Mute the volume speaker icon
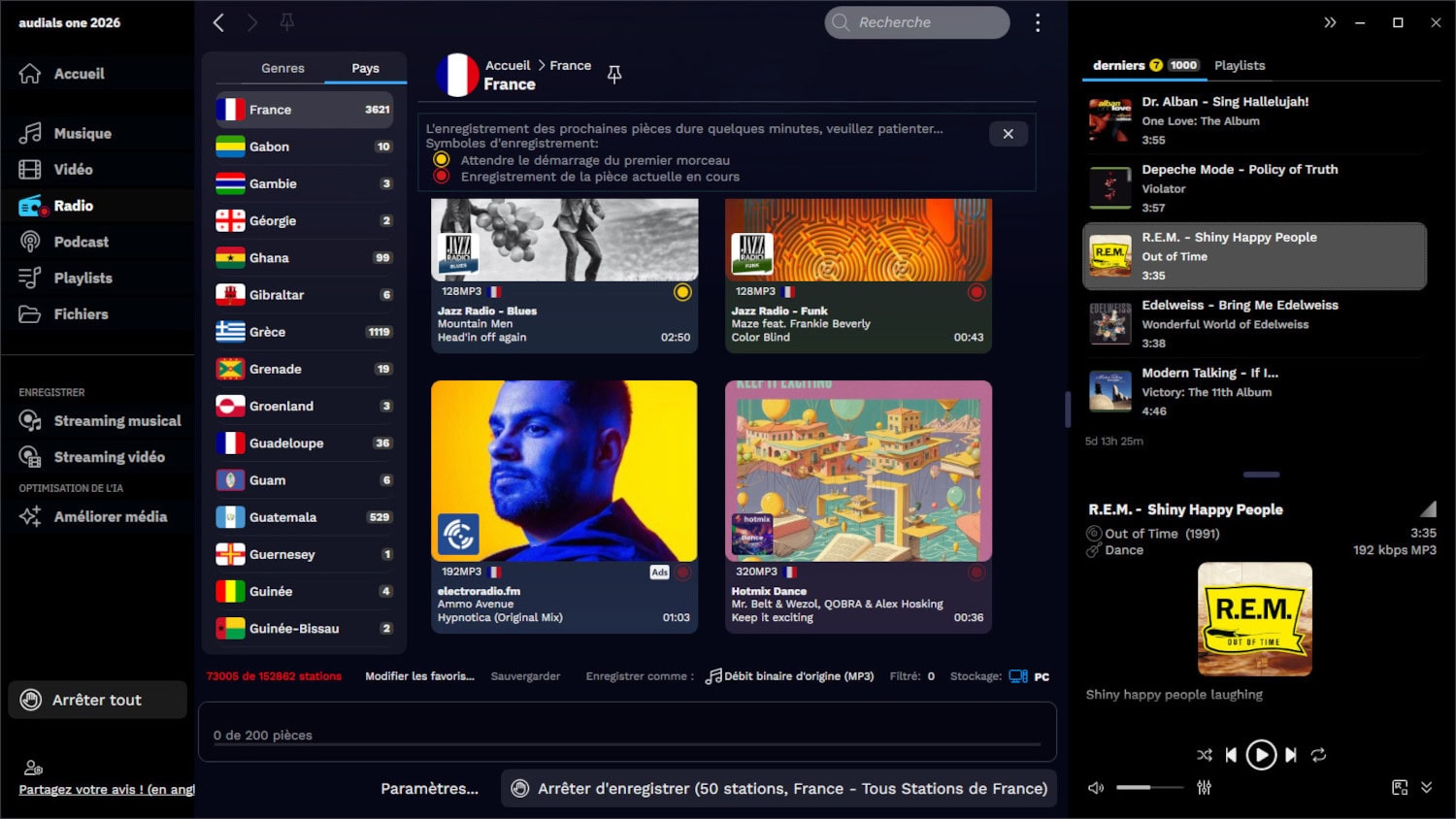The width and height of the screenshot is (1456, 819). coord(1096,788)
